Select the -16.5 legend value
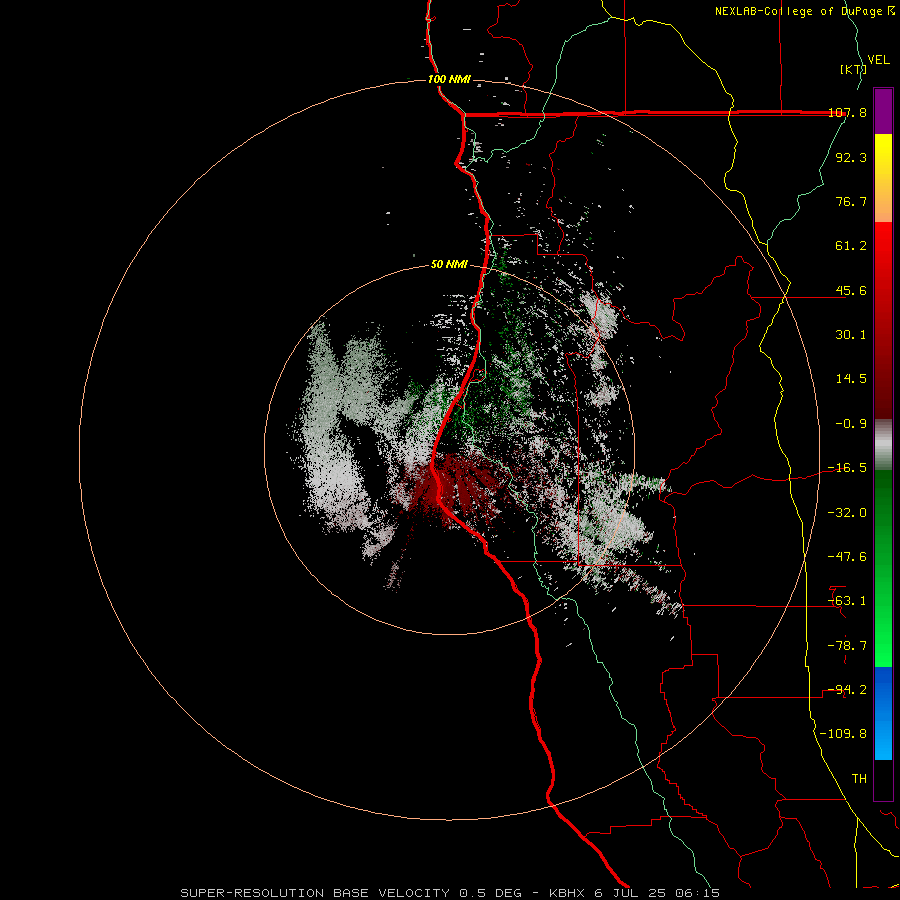 point(847,468)
